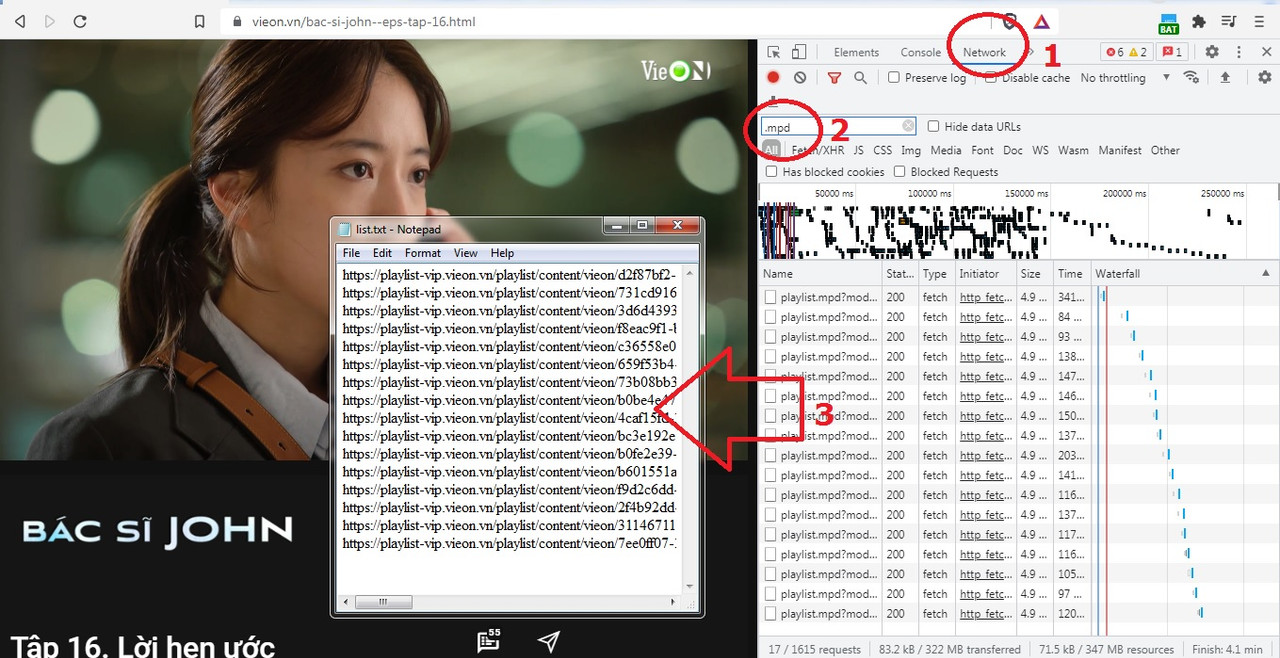Toggle the device toolbar icon

click(798, 52)
